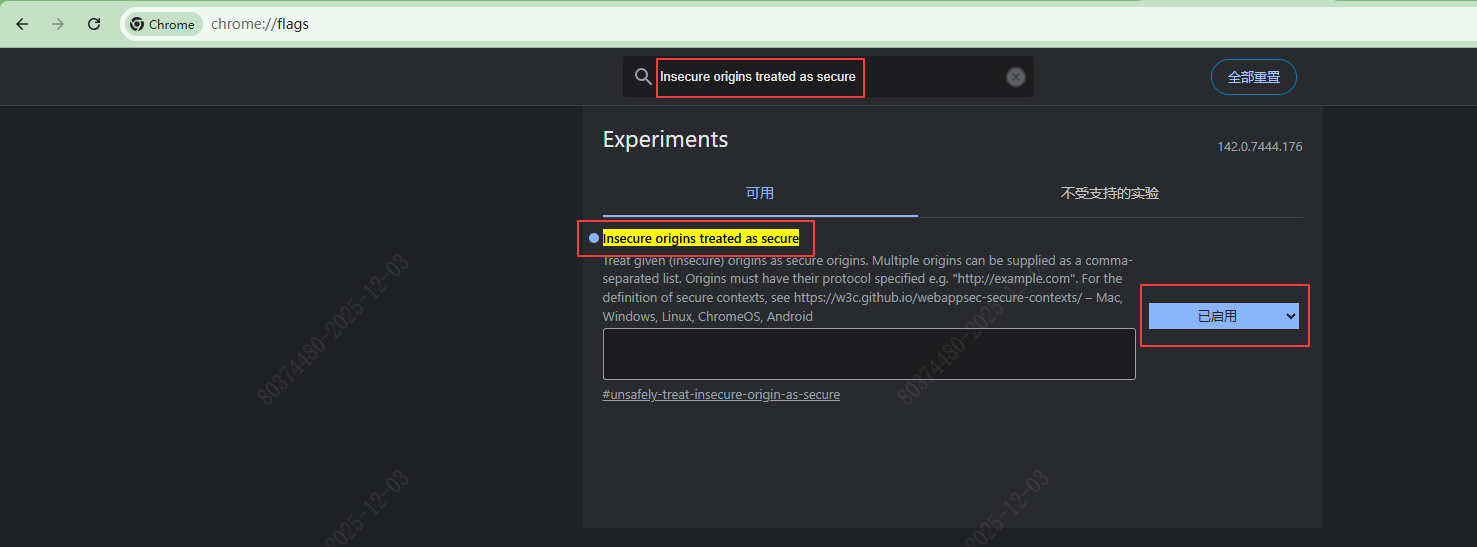Reload the chrome://flags page
Image resolution: width=1477 pixels, height=547 pixels.
[94, 24]
